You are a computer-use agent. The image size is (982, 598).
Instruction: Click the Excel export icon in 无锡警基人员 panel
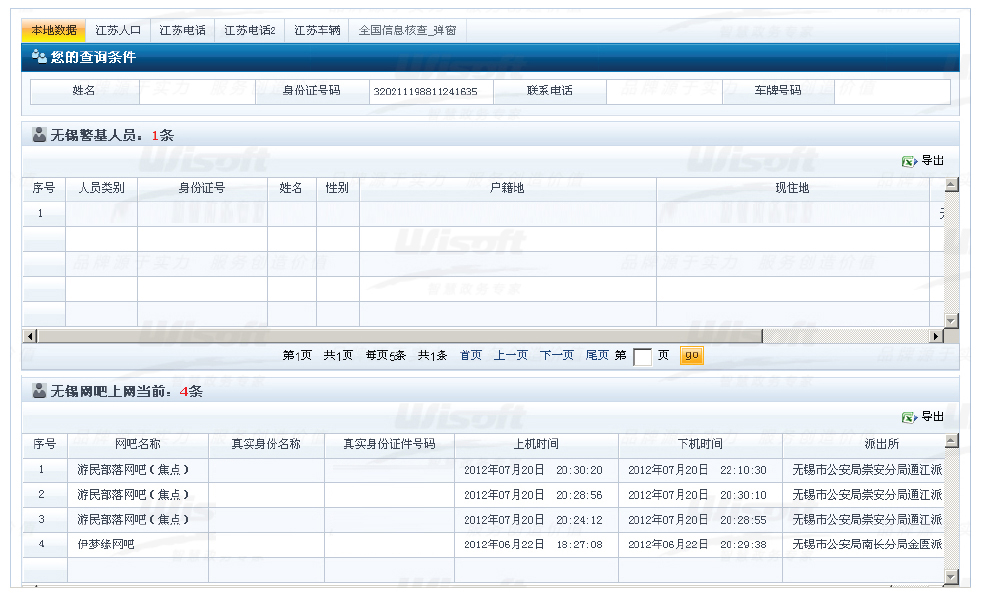click(908, 161)
